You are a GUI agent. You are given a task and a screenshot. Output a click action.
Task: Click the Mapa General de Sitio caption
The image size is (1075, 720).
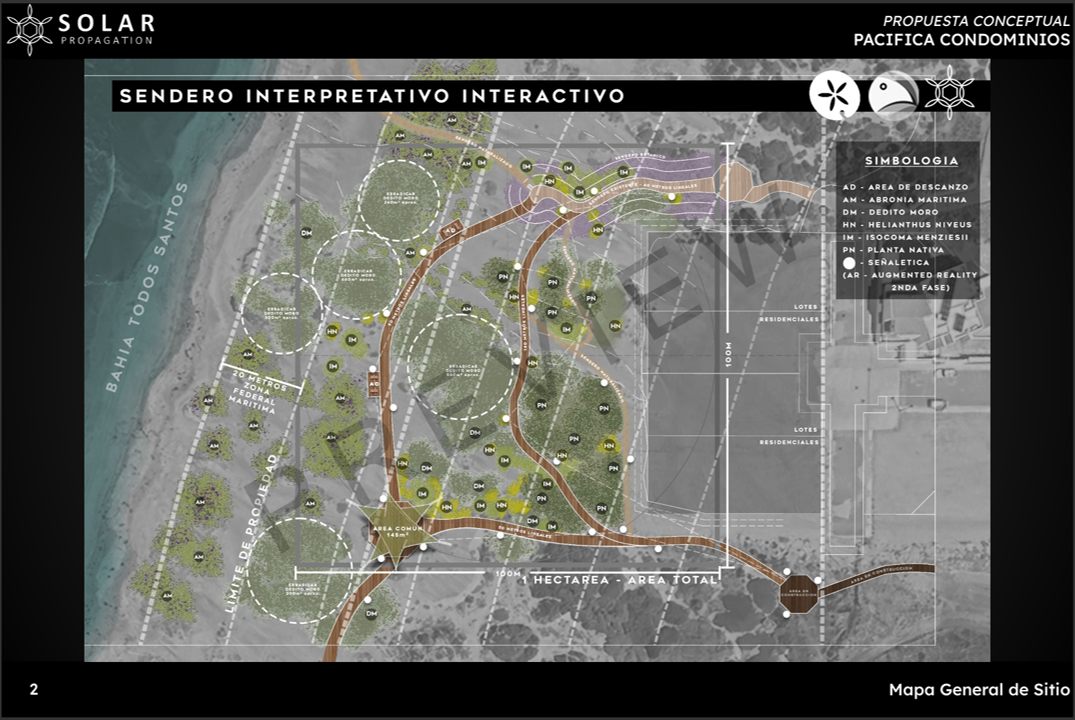[979, 690]
